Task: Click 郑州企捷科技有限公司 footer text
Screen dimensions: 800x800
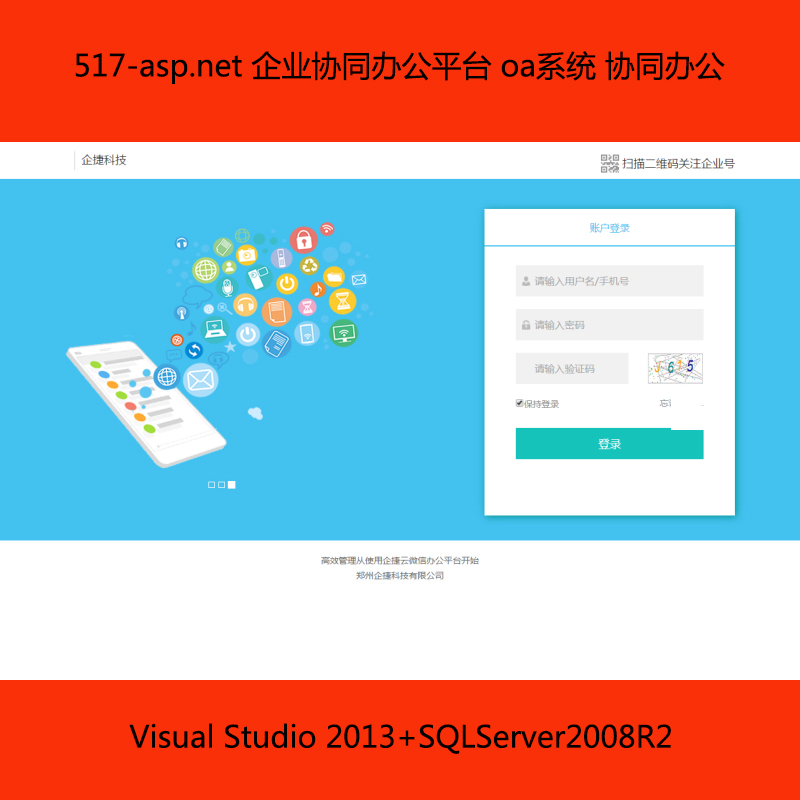Action: point(399,576)
